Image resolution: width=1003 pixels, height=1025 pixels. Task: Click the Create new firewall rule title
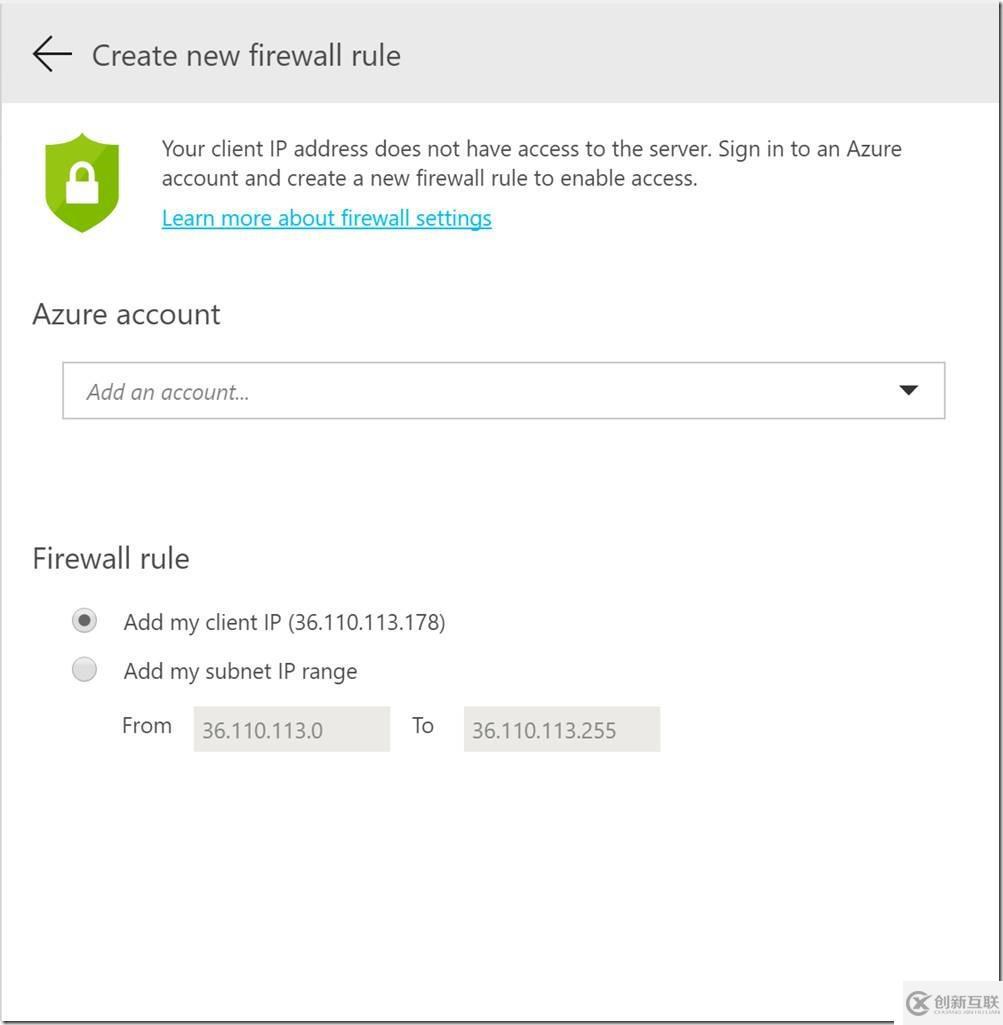pyautogui.click(x=245, y=56)
